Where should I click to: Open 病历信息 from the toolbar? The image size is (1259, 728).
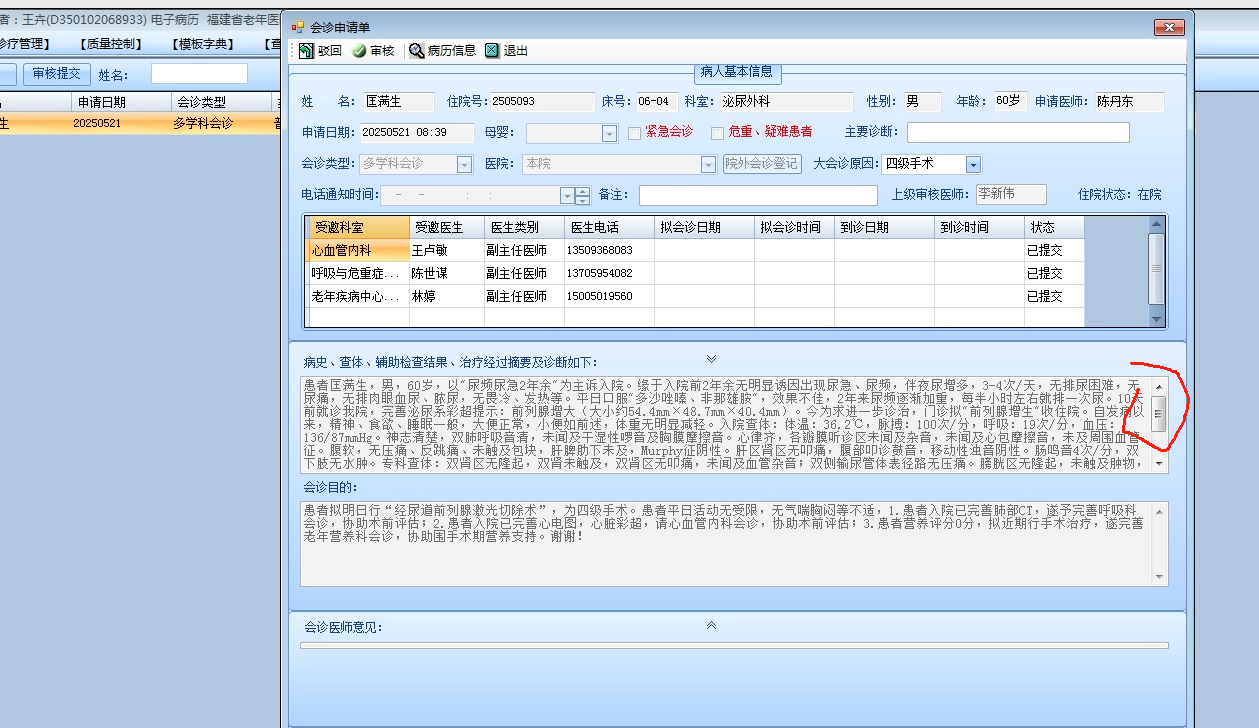[x=442, y=51]
